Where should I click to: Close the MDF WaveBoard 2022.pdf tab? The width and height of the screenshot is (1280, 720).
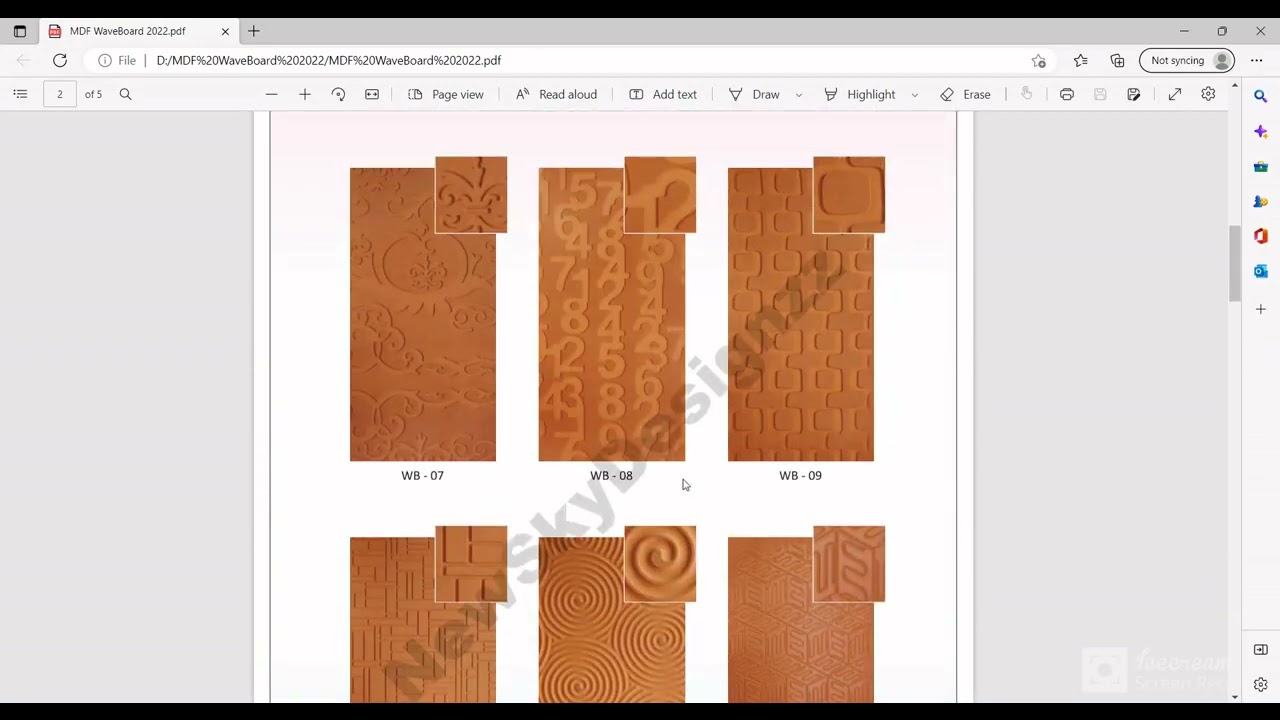[225, 31]
